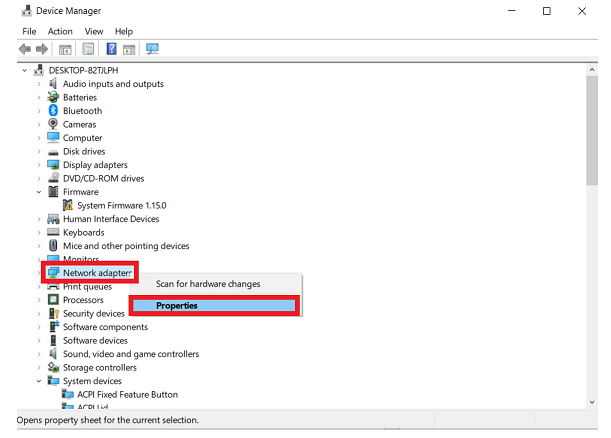Click the Batteries category icon
Image resolution: width=611 pixels, height=438 pixels.
point(53,98)
